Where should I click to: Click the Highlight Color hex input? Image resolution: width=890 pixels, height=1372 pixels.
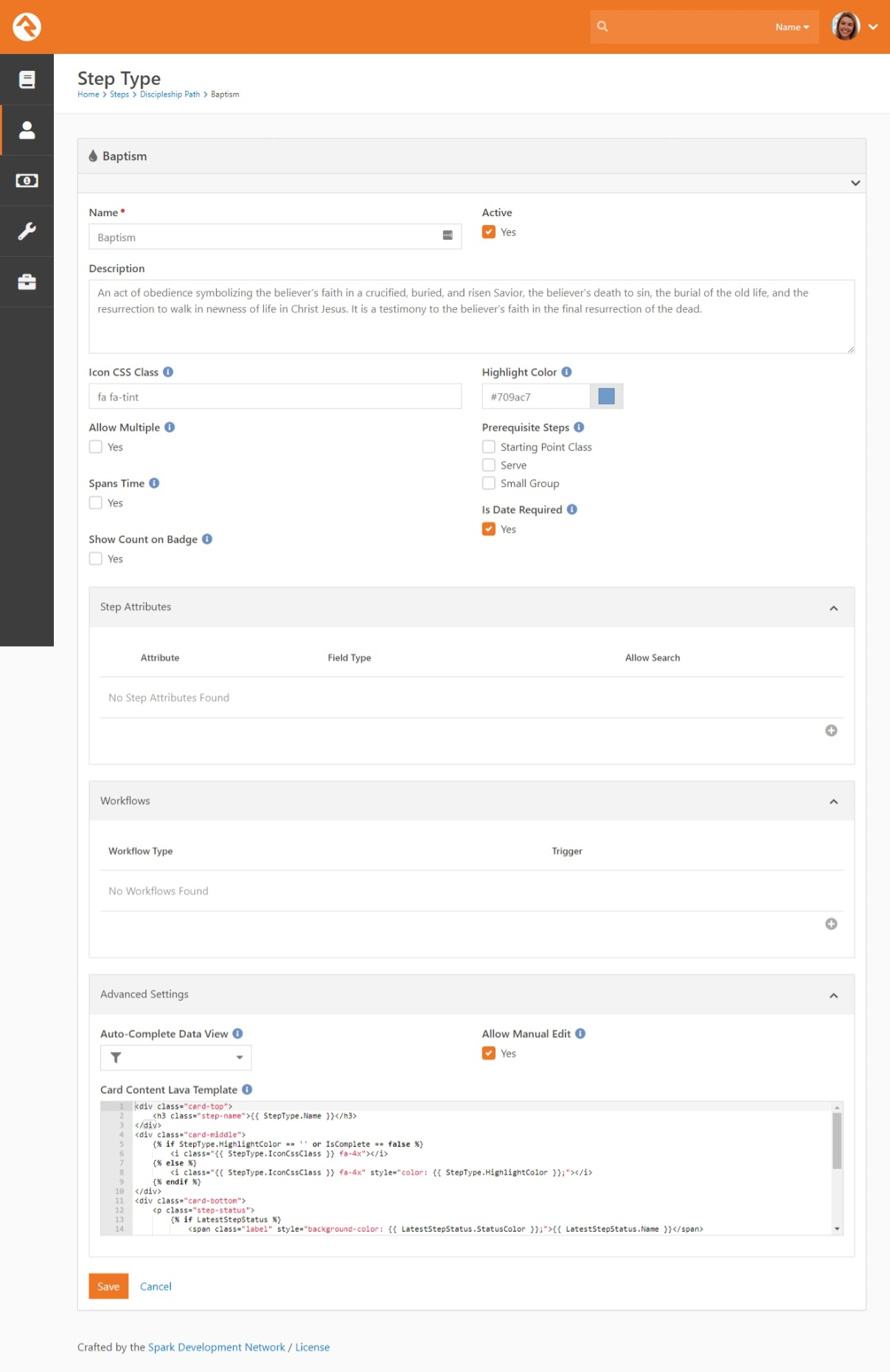tap(536, 396)
